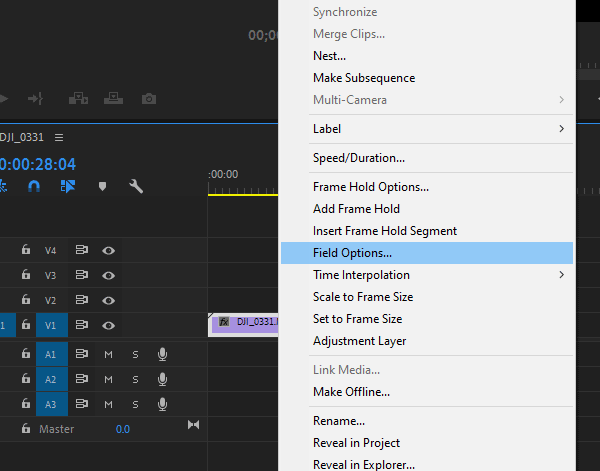Screen dimensions: 600x471
Task: Open DJI_0331 sequence panel menu
Action: 59,137
